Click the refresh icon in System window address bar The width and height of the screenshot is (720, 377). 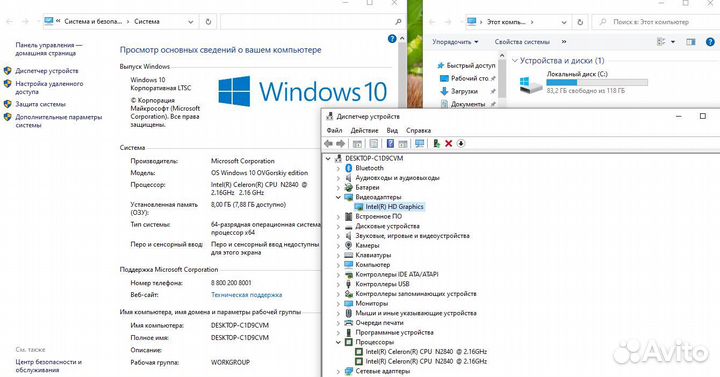click(208, 22)
